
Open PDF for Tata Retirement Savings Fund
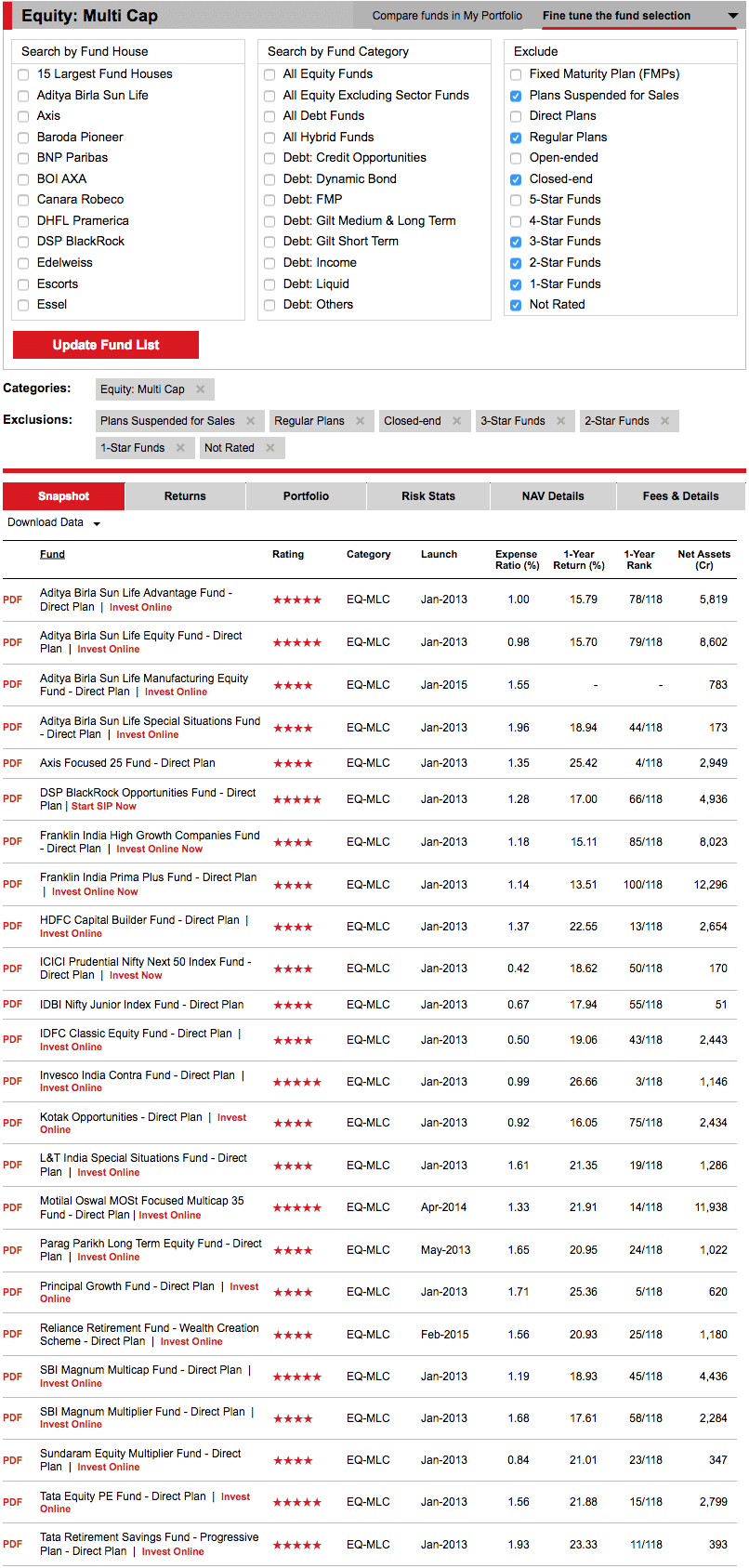click(x=12, y=1545)
